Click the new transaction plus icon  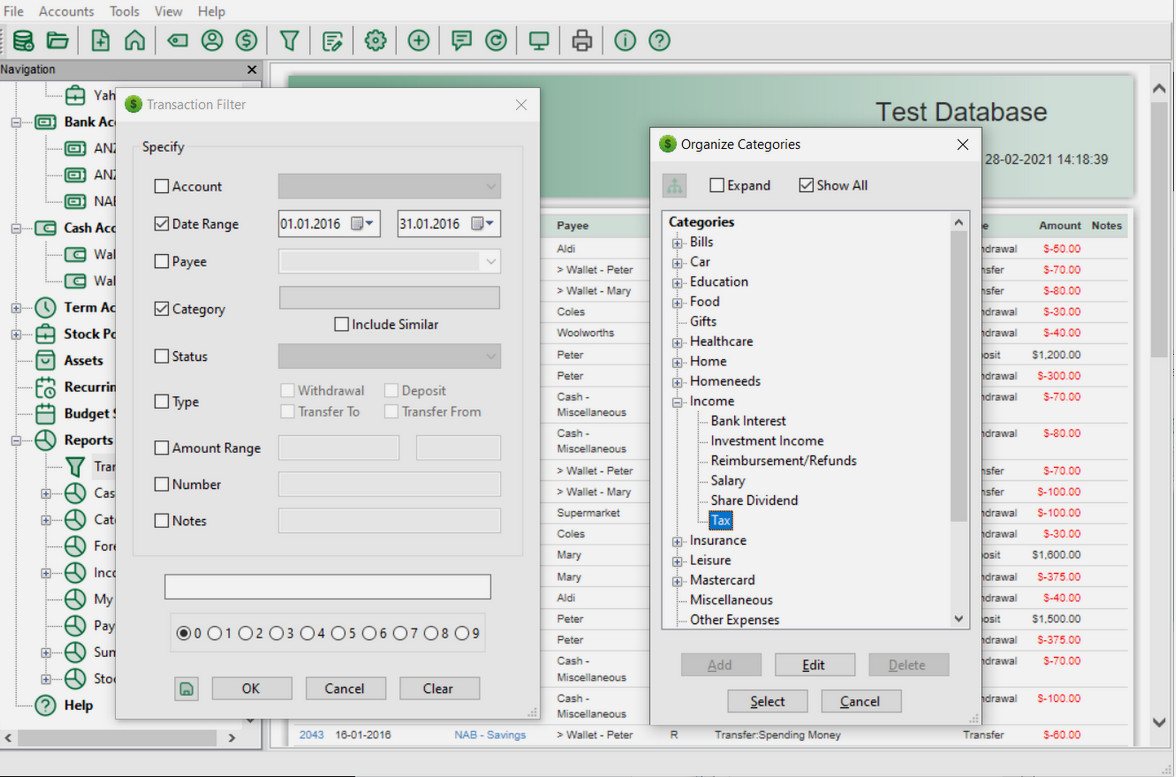pyautogui.click(x=418, y=40)
